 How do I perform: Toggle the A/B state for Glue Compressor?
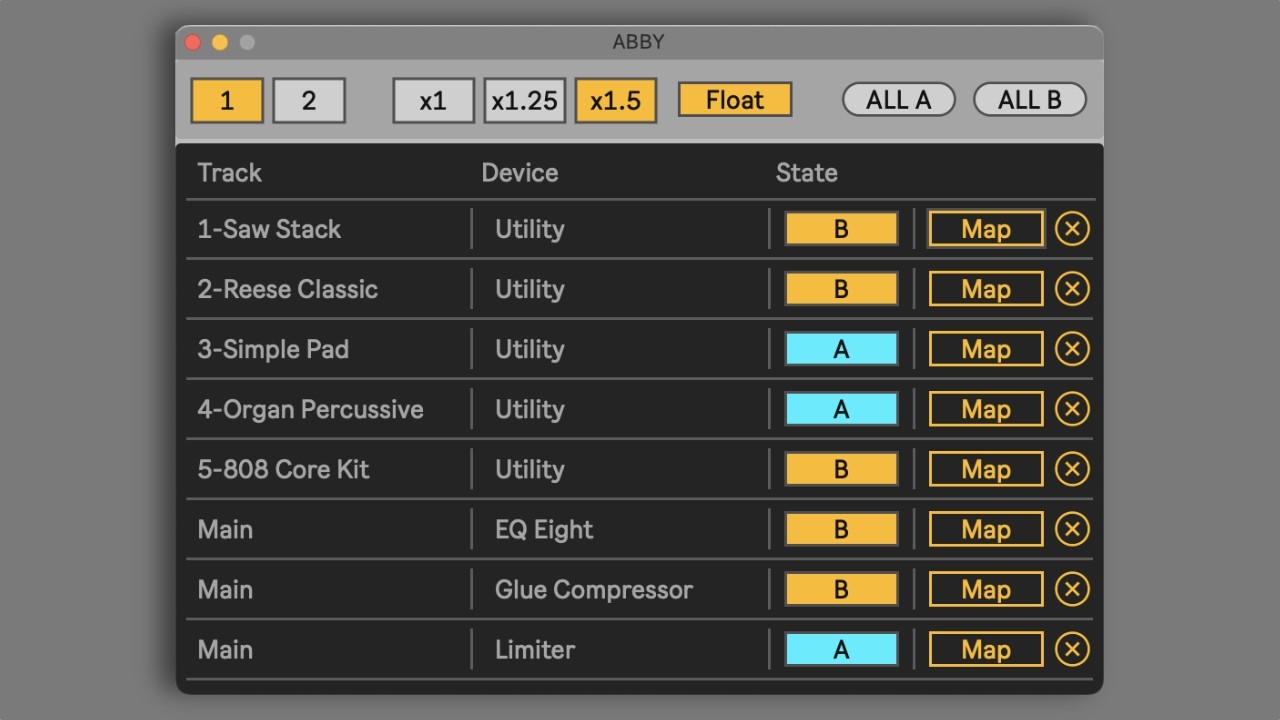pyautogui.click(x=841, y=589)
